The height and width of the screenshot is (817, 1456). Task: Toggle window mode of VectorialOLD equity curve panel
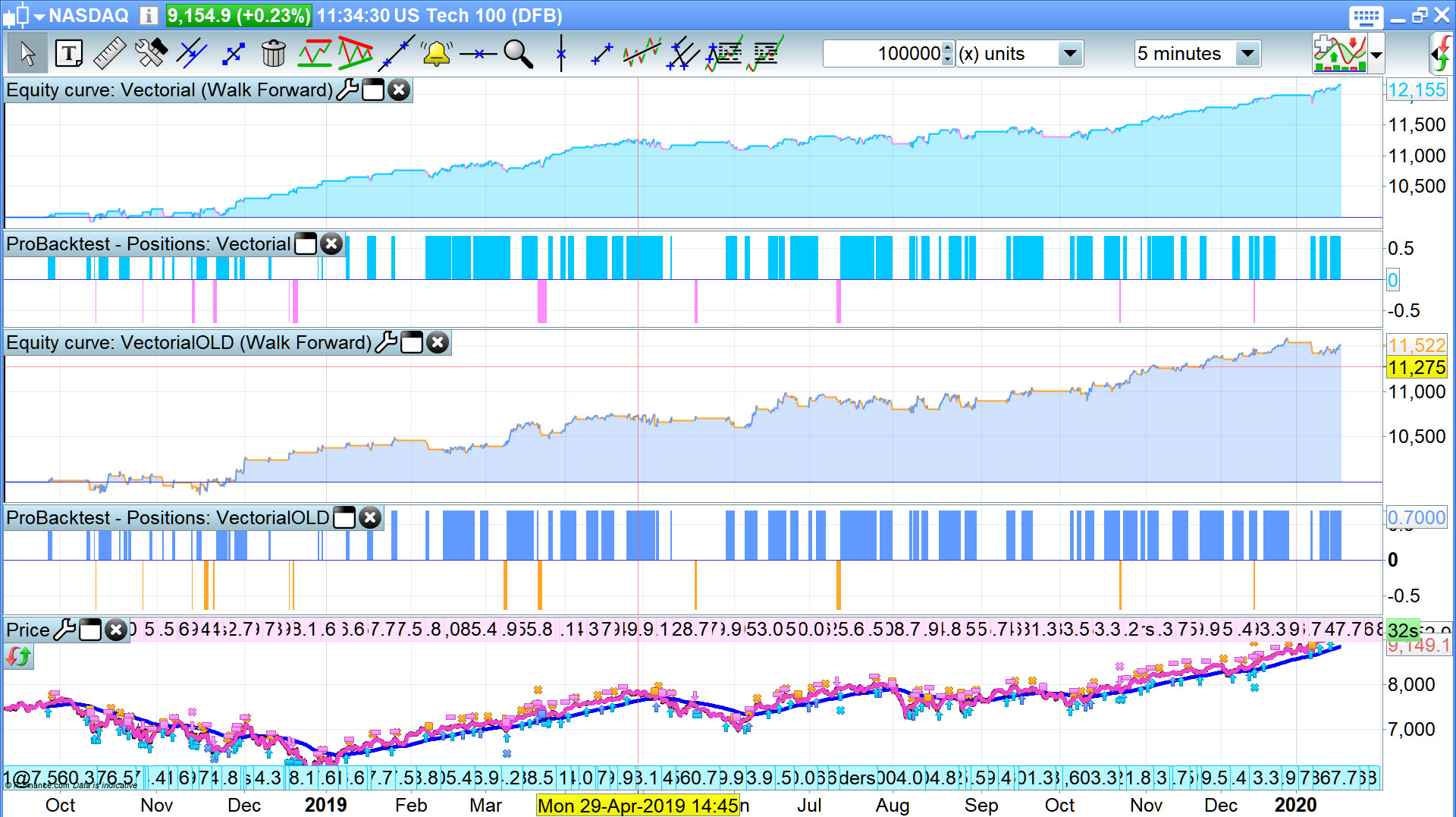(412, 343)
